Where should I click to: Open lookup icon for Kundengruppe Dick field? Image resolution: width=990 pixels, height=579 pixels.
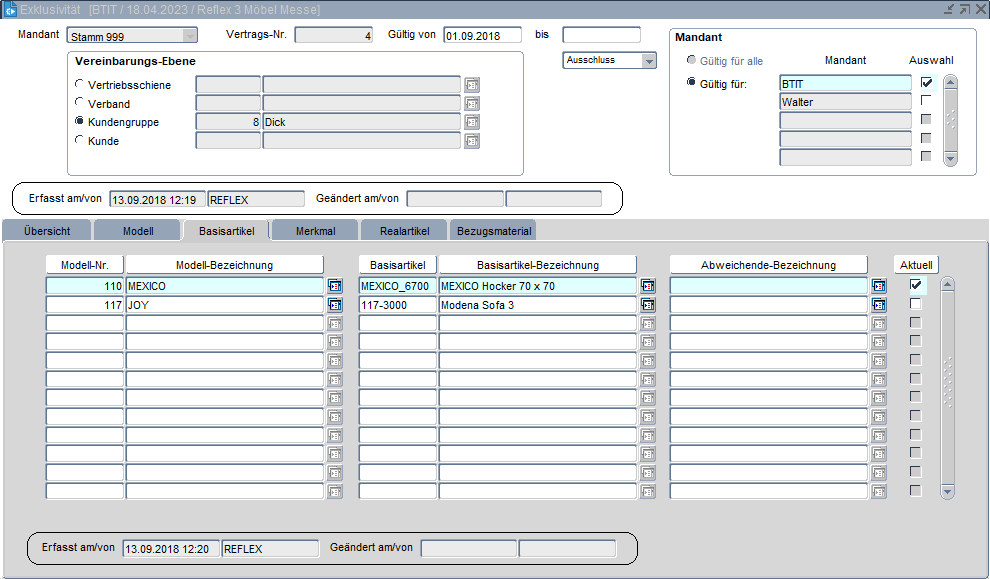(x=473, y=122)
